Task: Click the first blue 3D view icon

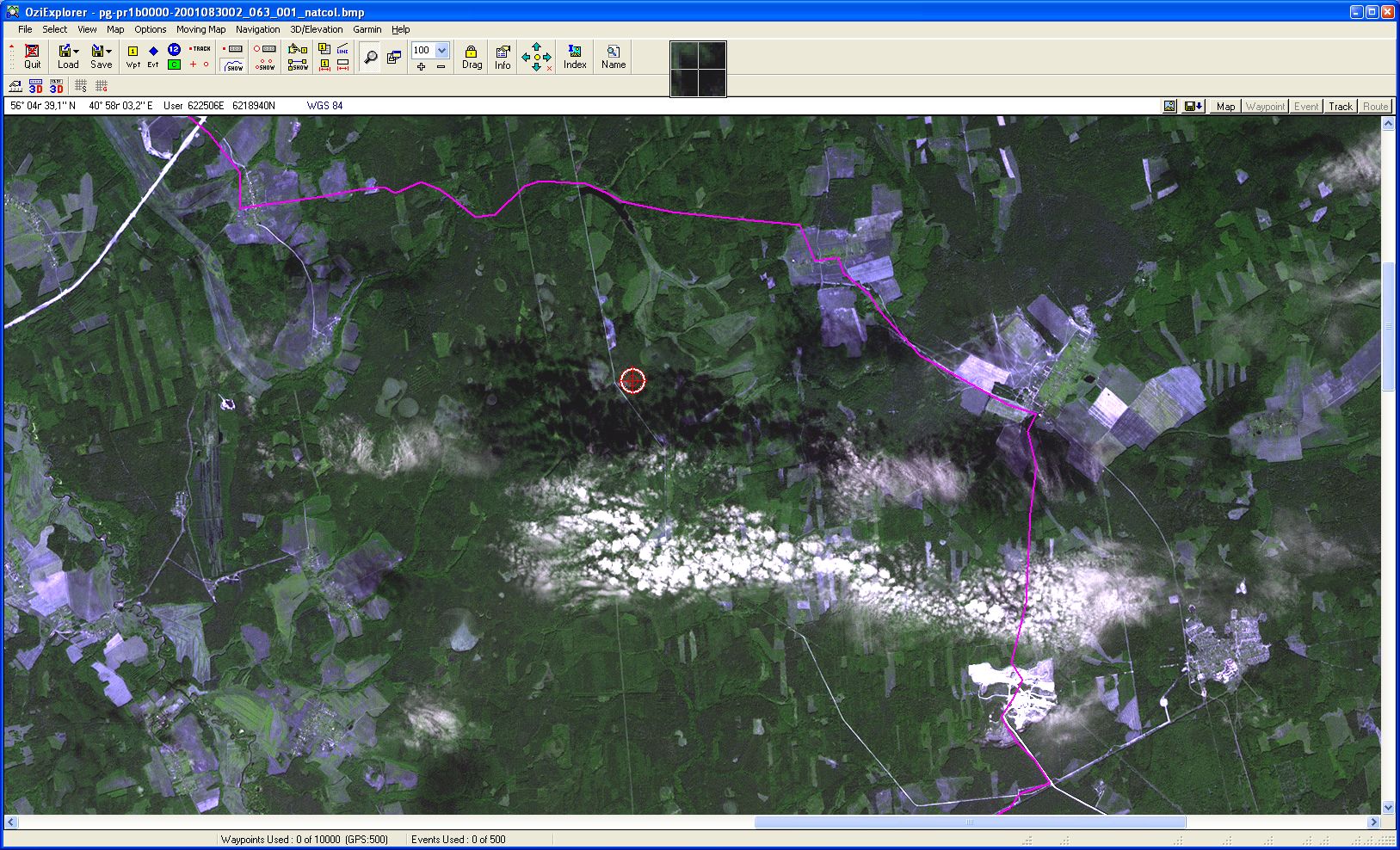Action: pos(35,86)
